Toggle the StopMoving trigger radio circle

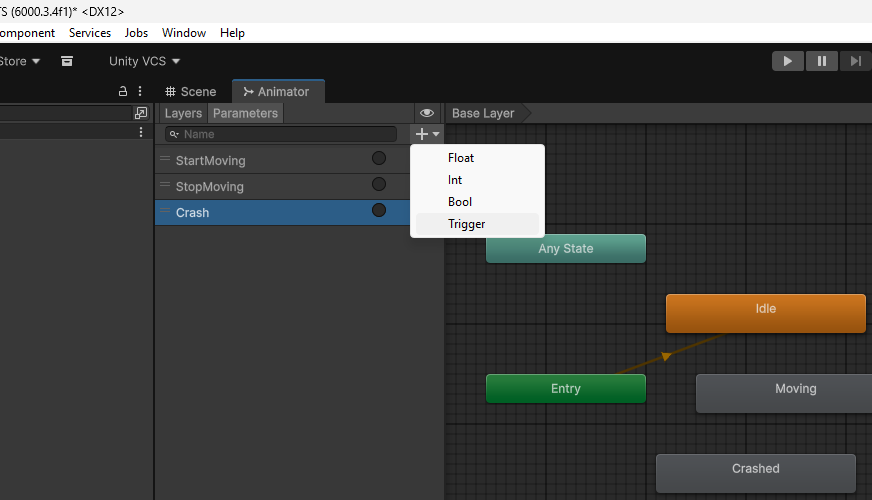pos(379,184)
